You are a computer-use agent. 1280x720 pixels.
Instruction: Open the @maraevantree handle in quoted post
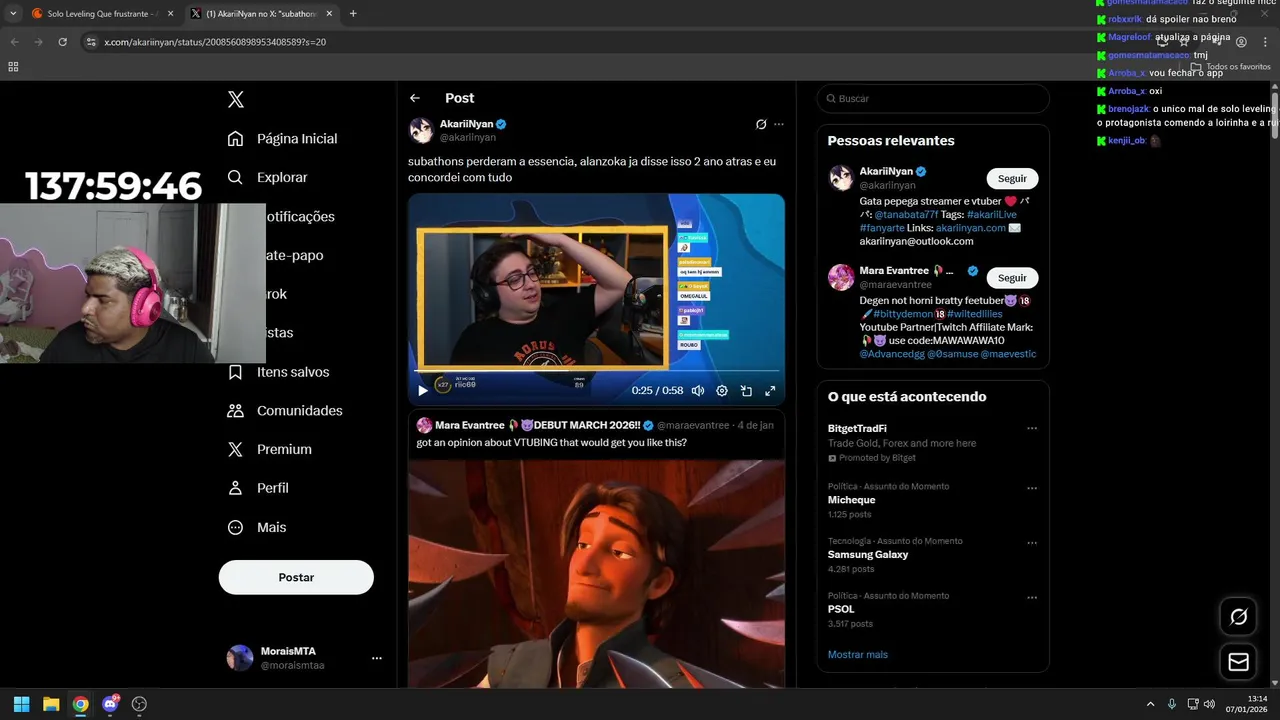click(695, 425)
